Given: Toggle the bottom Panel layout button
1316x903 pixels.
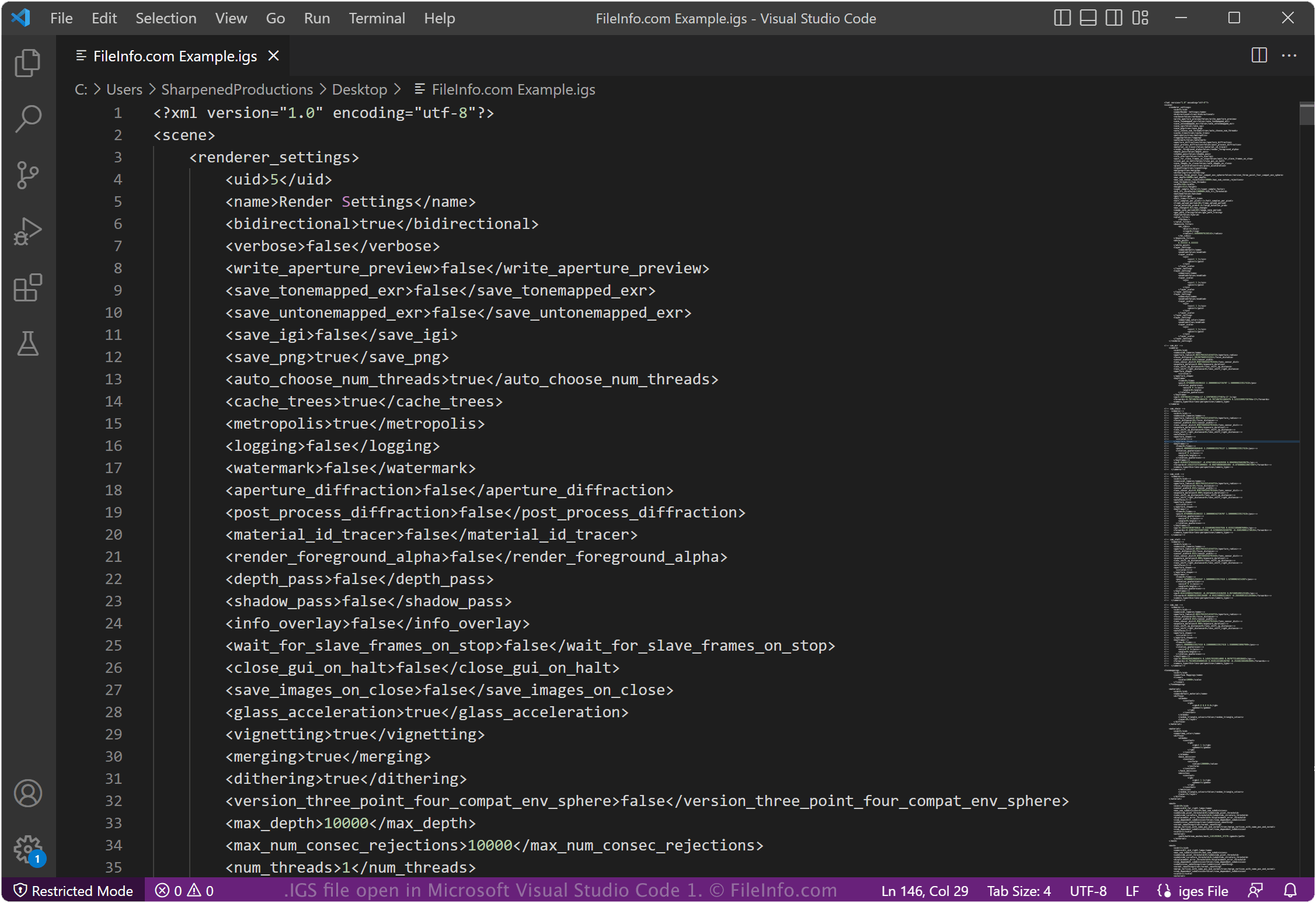Looking at the screenshot, I should point(1088,18).
